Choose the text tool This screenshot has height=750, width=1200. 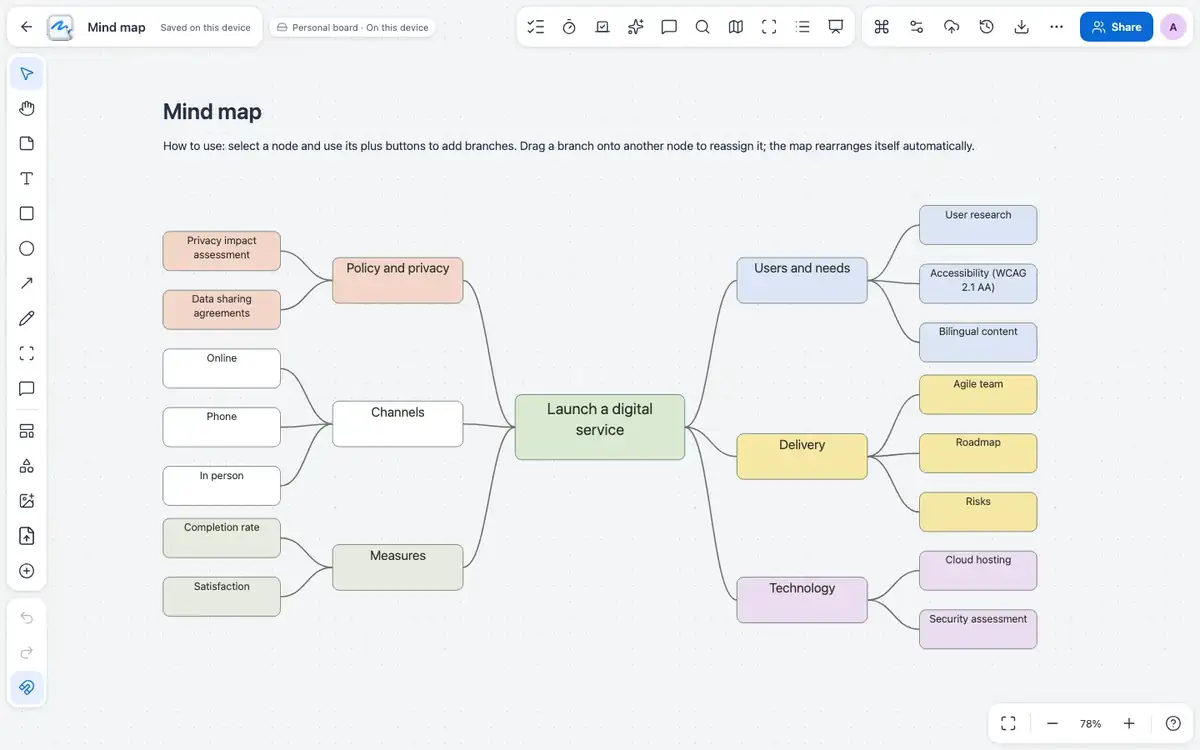[27, 179]
